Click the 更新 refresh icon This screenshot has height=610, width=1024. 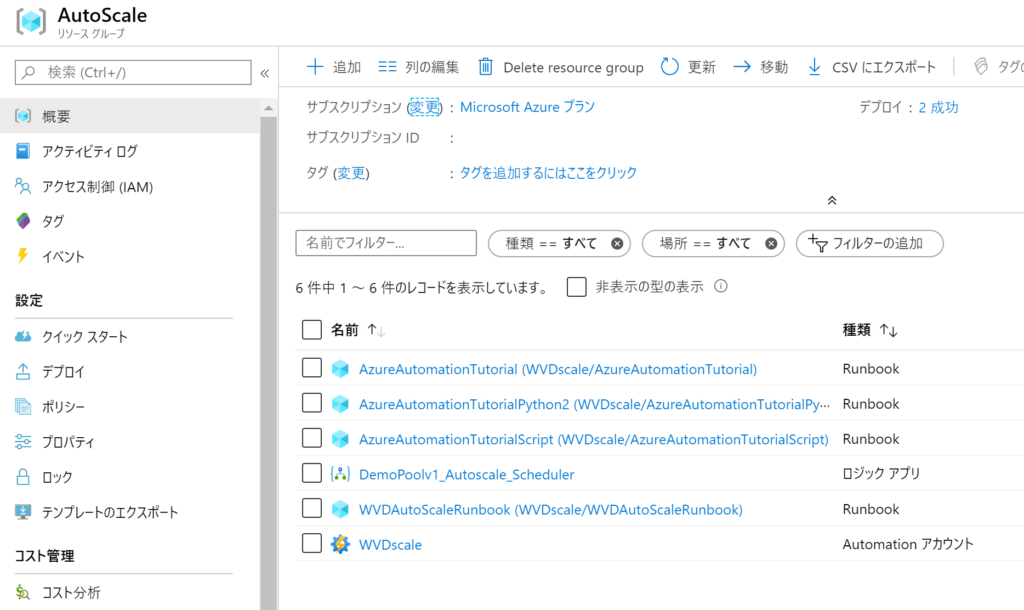669,67
